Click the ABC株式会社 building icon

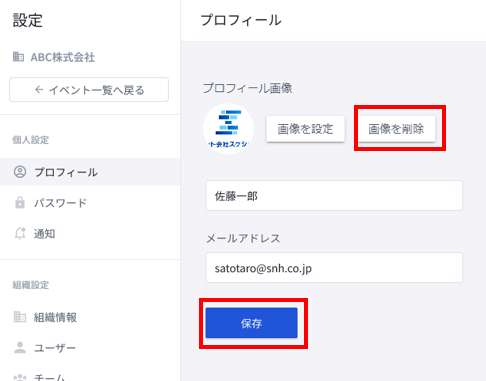(x=18, y=57)
